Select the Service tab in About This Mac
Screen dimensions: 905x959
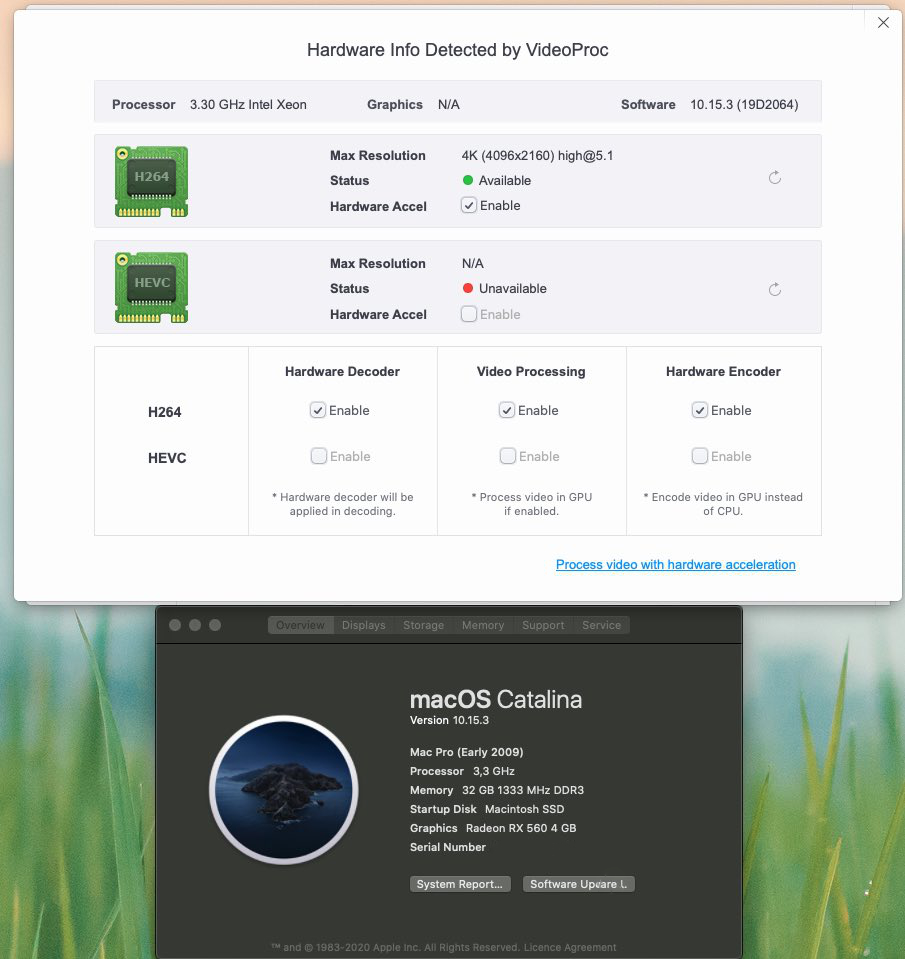[602, 625]
